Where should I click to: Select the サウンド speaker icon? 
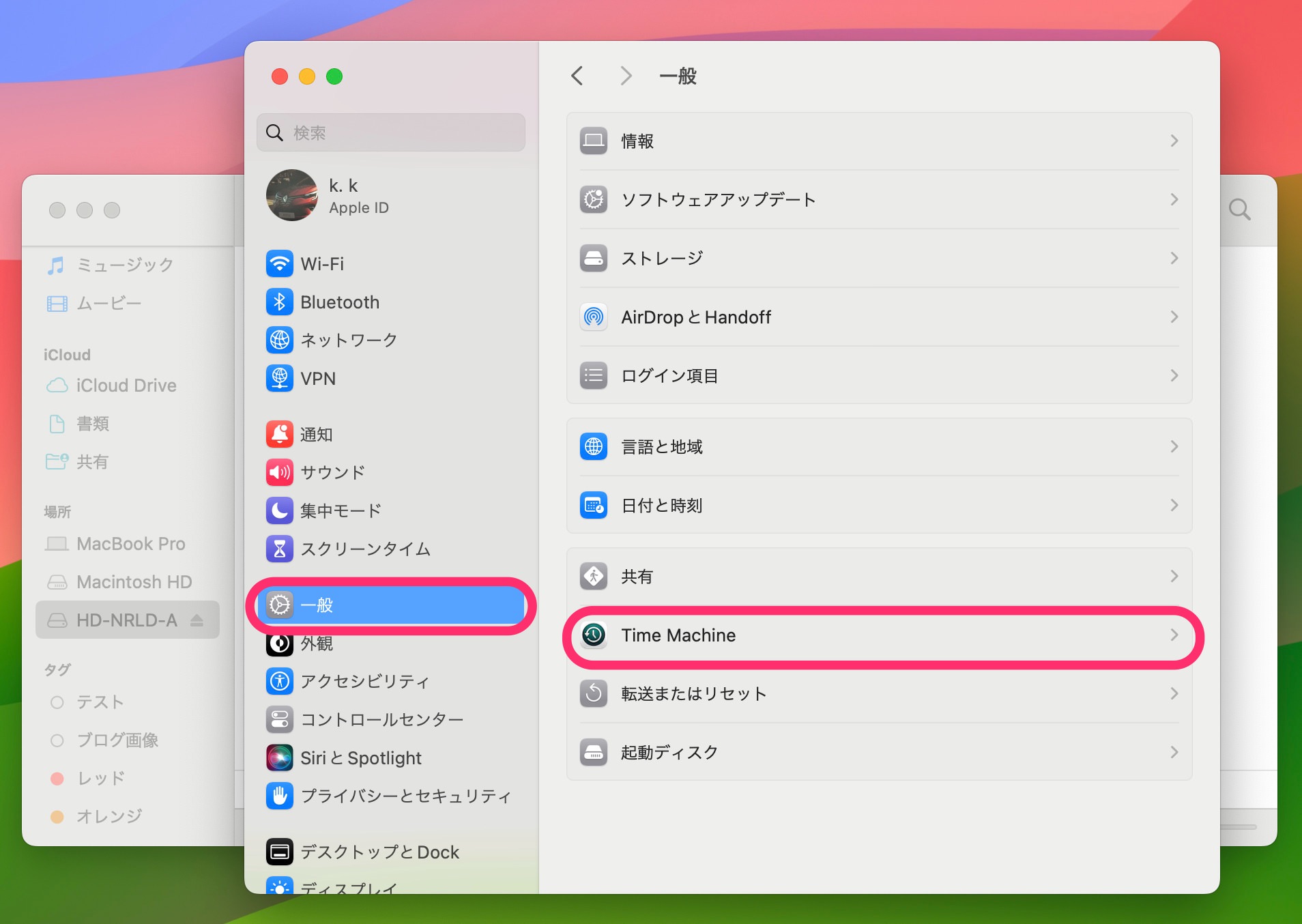click(x=280, y=472)
